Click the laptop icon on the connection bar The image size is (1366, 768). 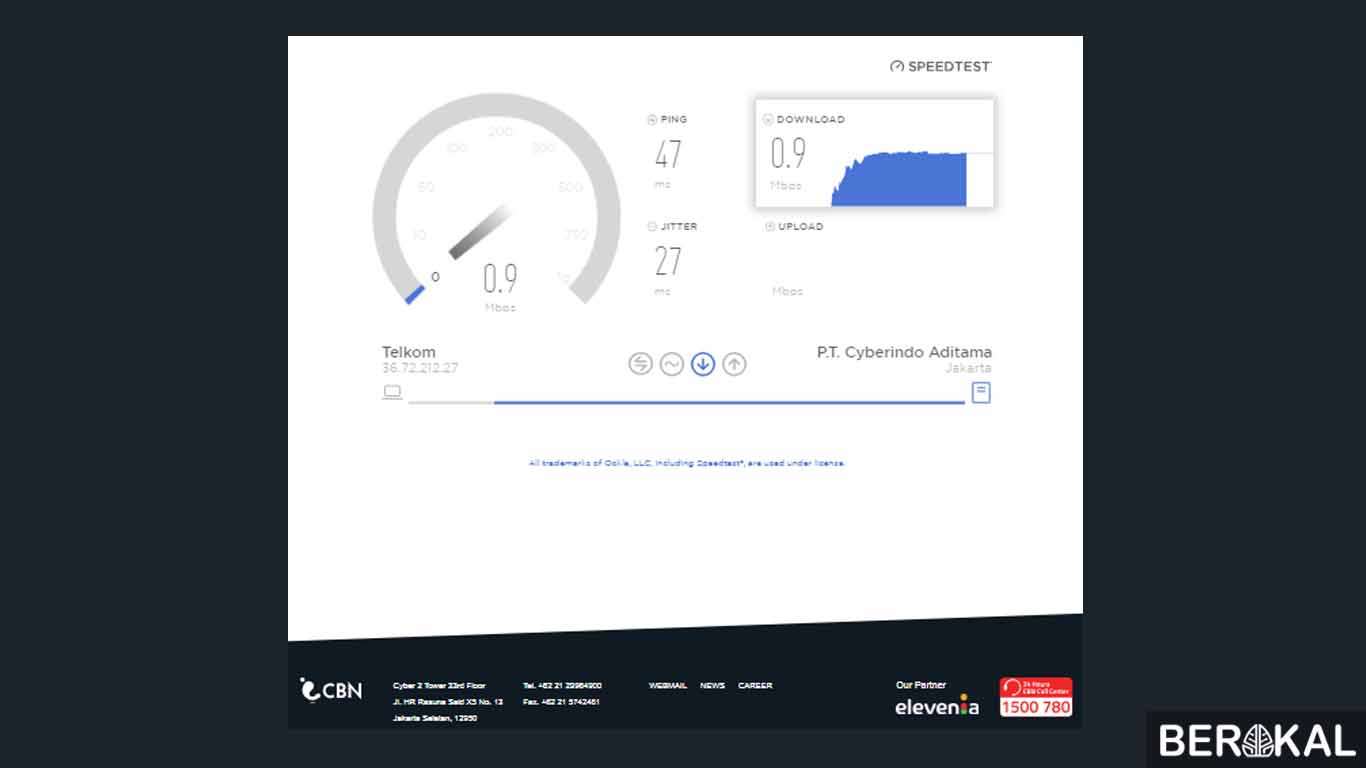[392, 392]
